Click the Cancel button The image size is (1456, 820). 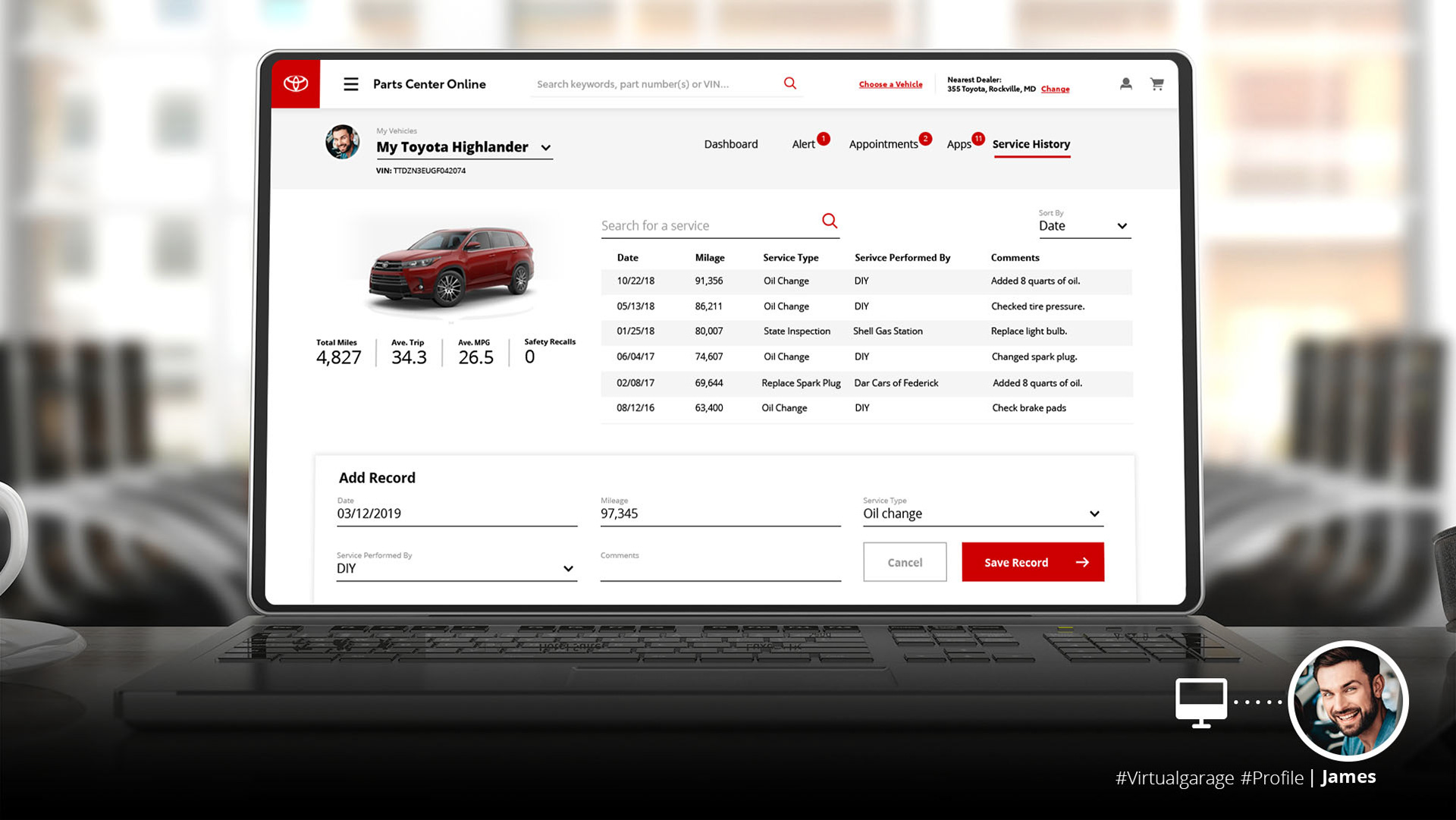click(x=905, y=562)
